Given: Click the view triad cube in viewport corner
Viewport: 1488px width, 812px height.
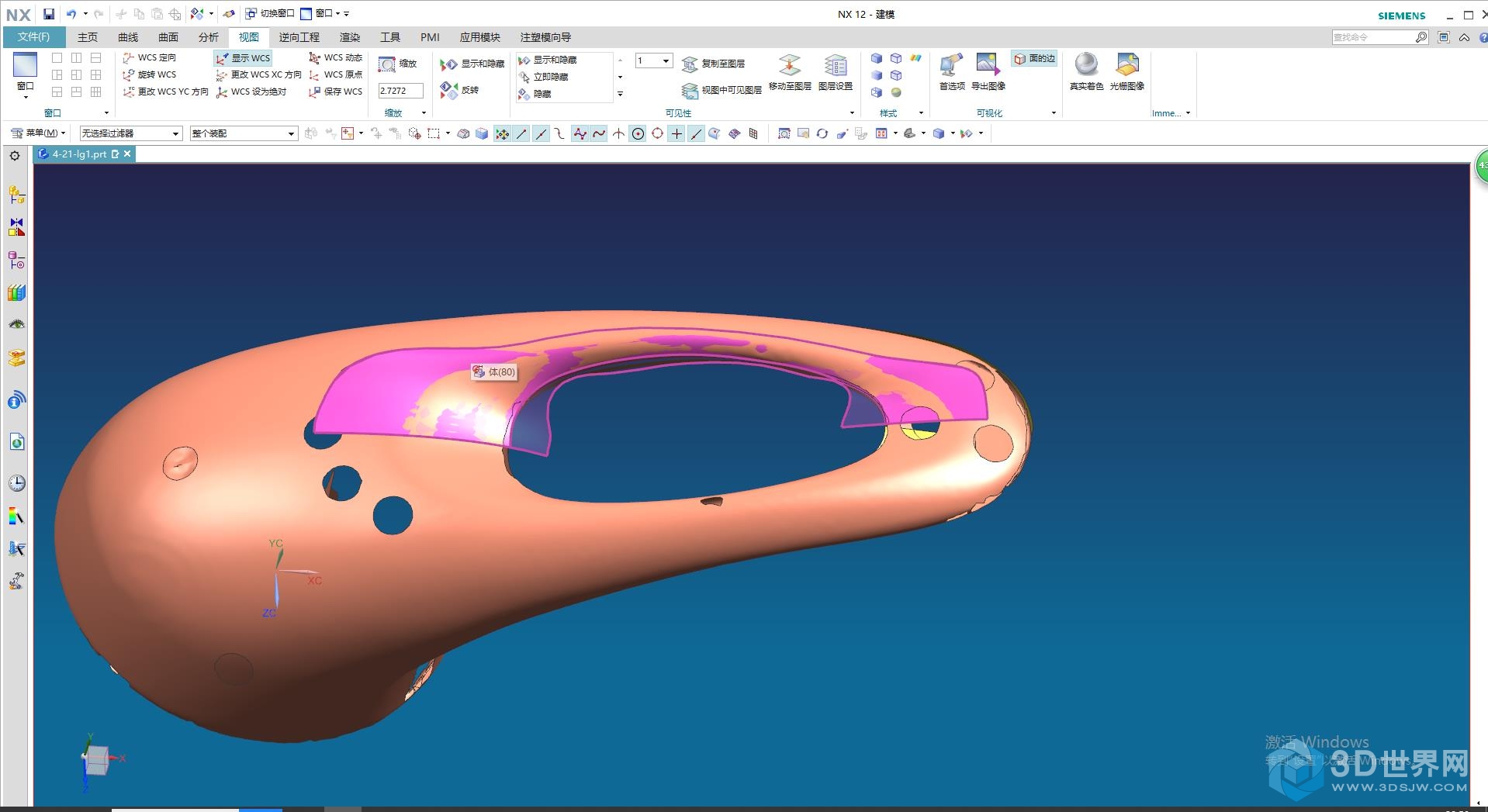Looking at the screenshot, I should point(96,760).
